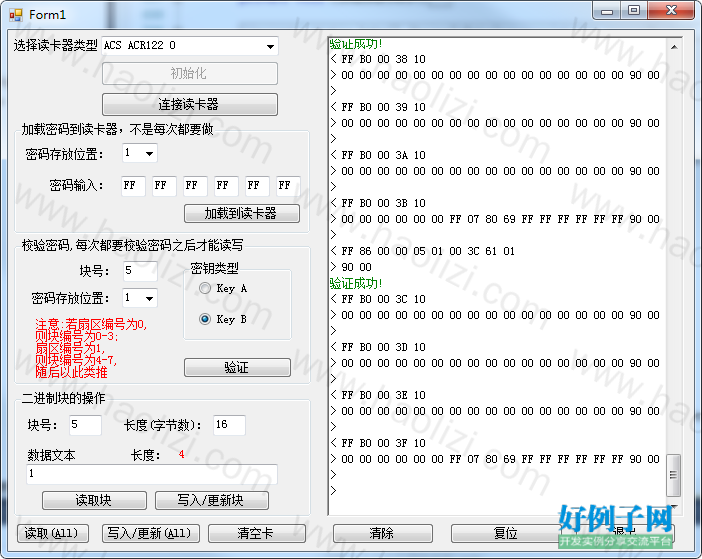Click the 读取块 button
This screenshot has width=702, height=559.
94,500
